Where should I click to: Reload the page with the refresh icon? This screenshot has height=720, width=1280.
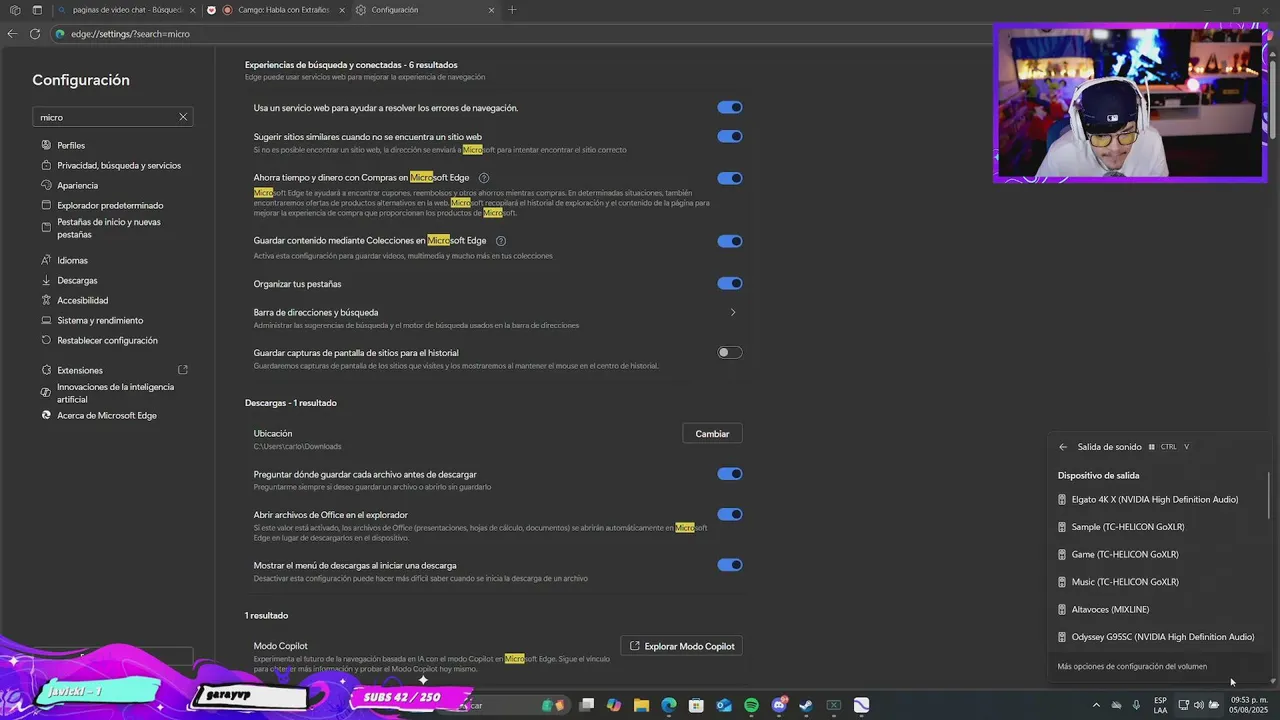pyautogui.click(x=35, y=34)
